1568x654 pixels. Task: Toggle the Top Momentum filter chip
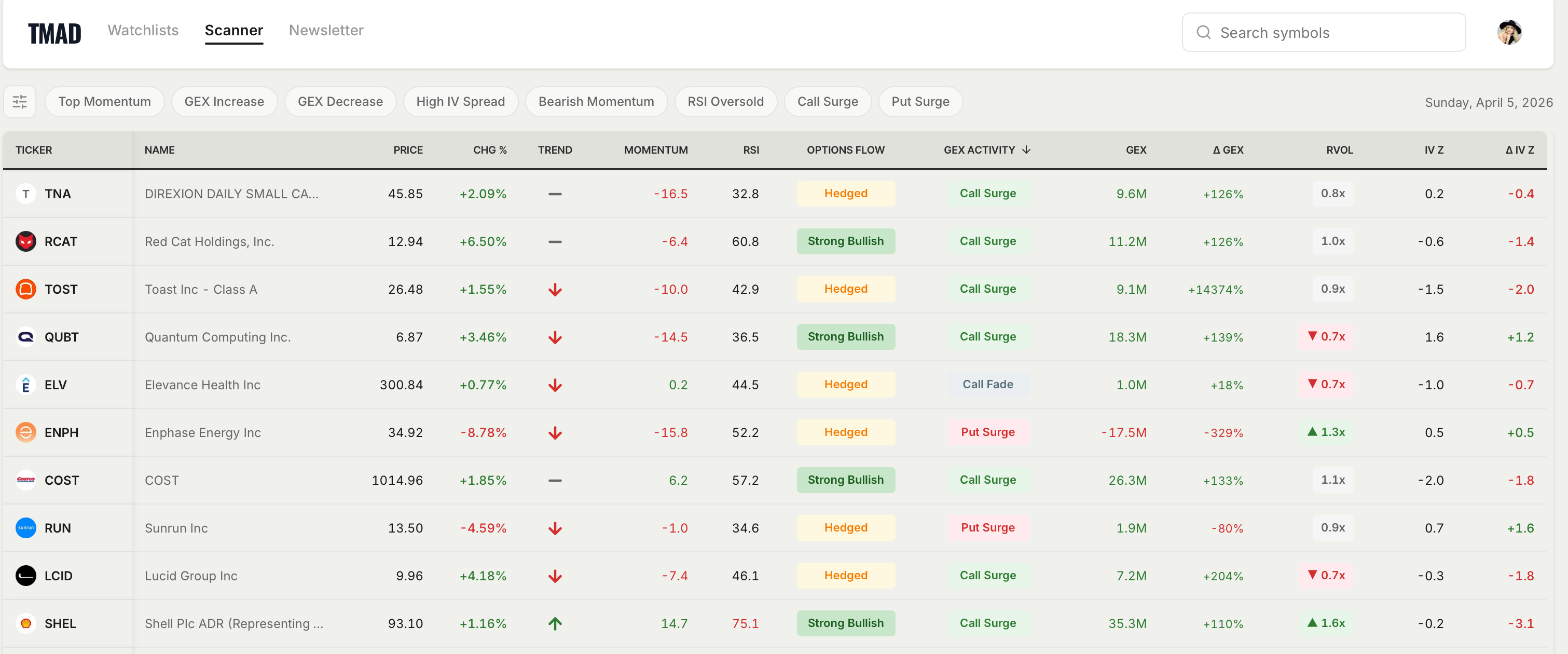[x=104, y=102]
